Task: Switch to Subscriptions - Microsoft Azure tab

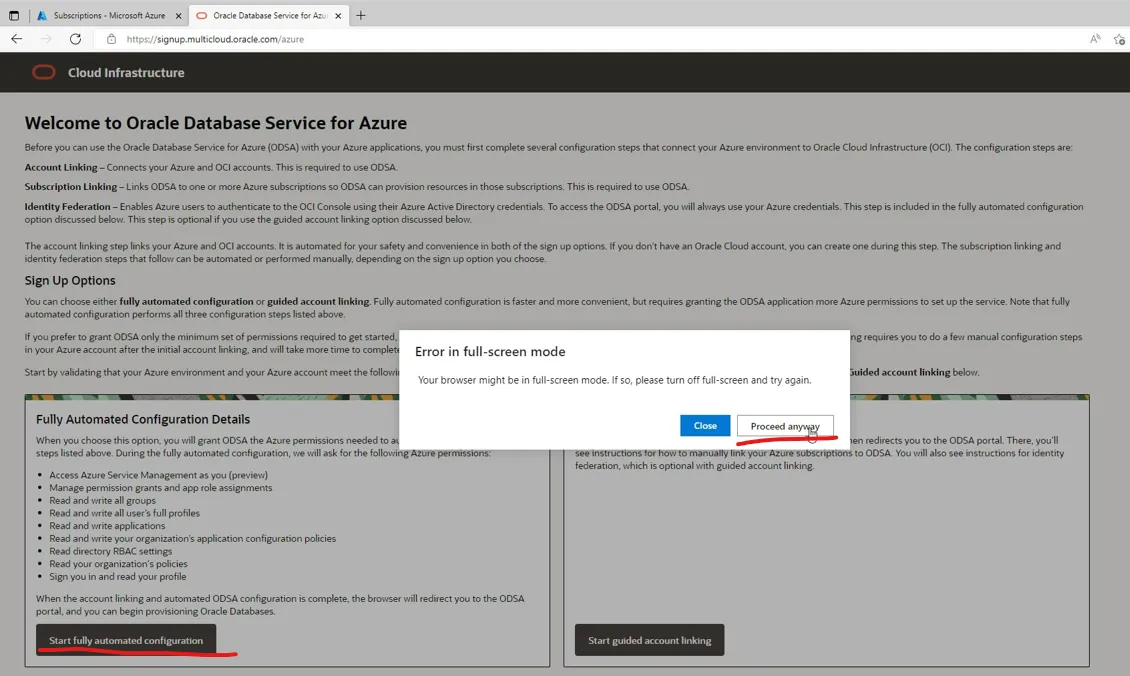Action: pos(108,15)
